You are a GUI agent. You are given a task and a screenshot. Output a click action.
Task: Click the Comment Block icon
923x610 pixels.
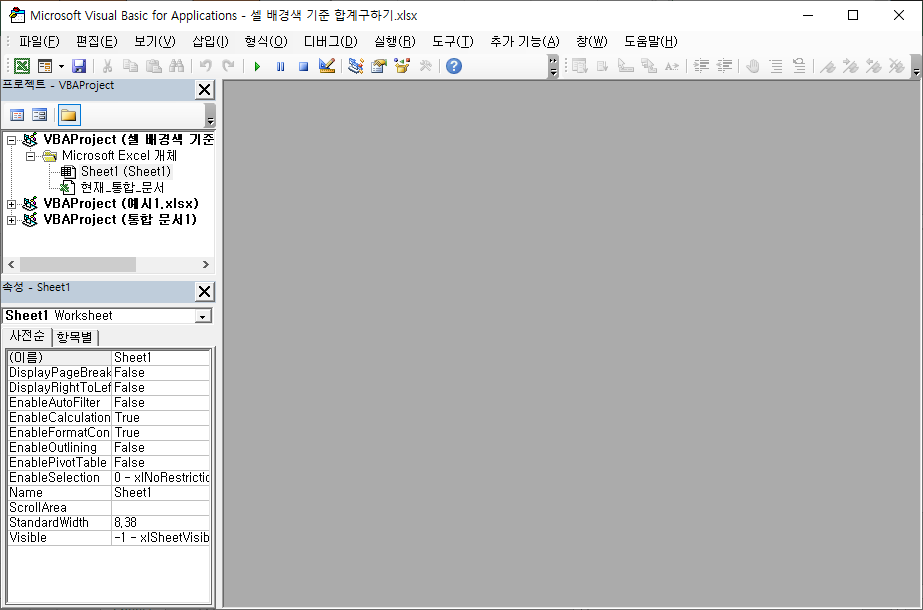[776, 66]
